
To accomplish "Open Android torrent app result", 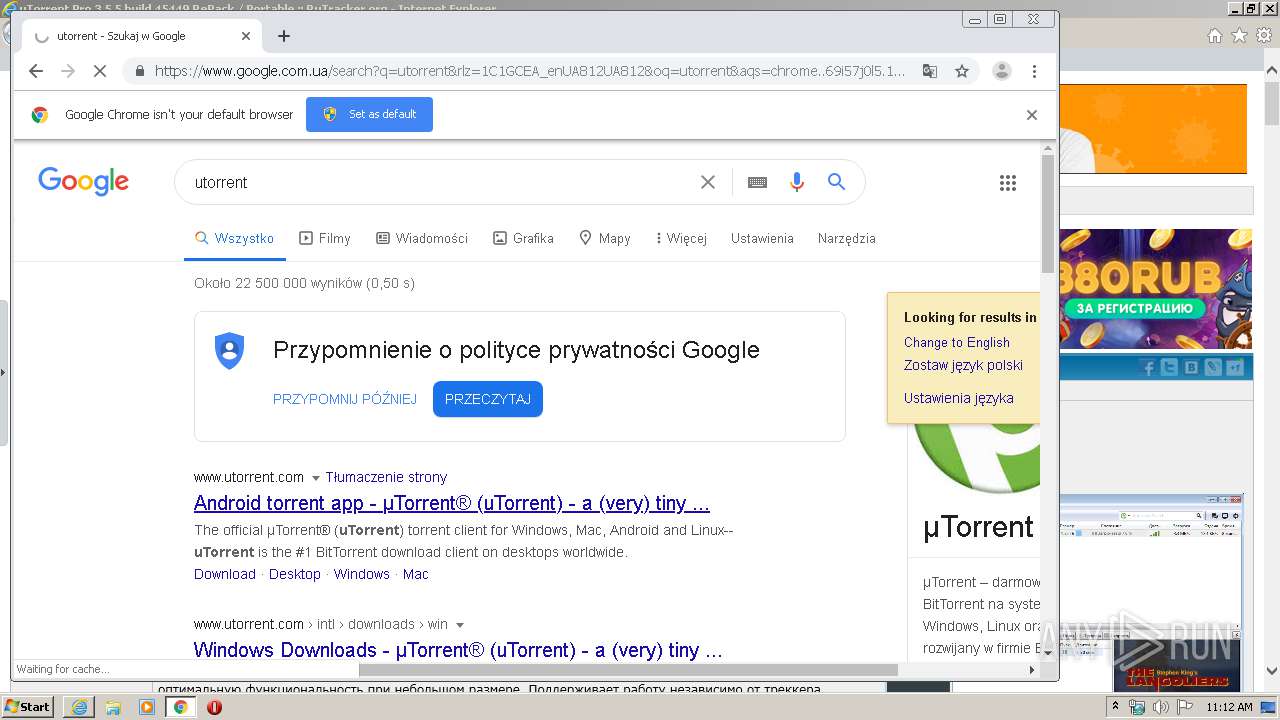I will click(x=452, y=503).
